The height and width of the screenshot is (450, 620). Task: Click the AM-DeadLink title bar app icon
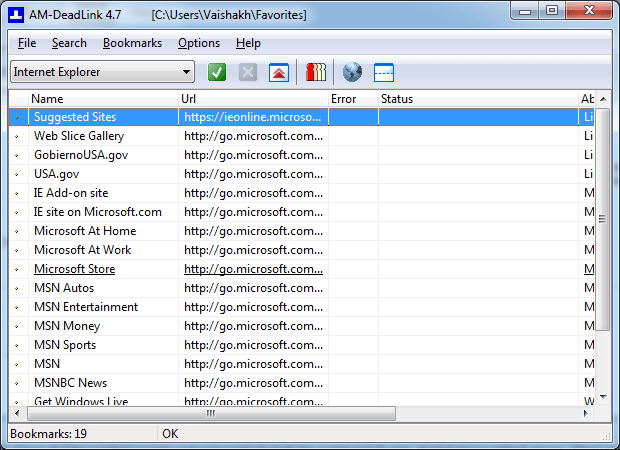coord(16,15)
